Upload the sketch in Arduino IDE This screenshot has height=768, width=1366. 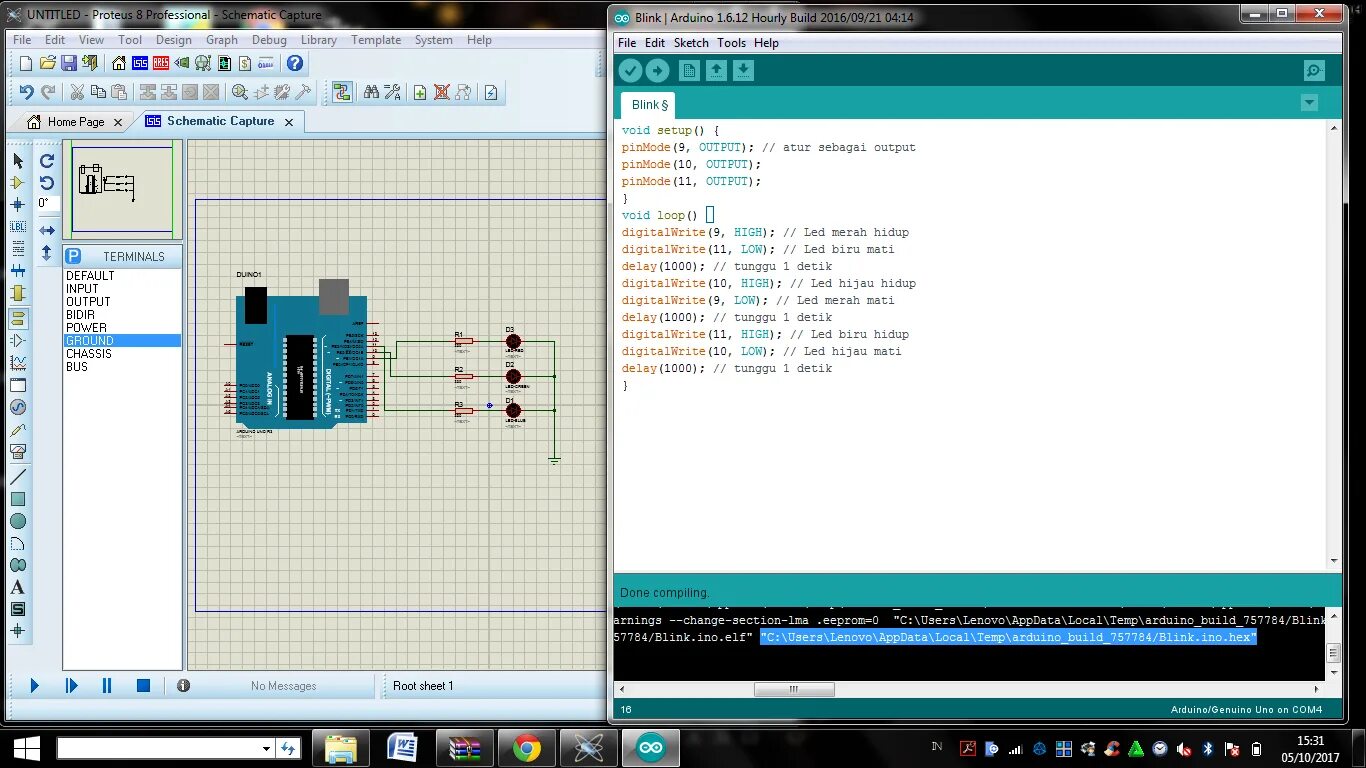tap(657, 70)
